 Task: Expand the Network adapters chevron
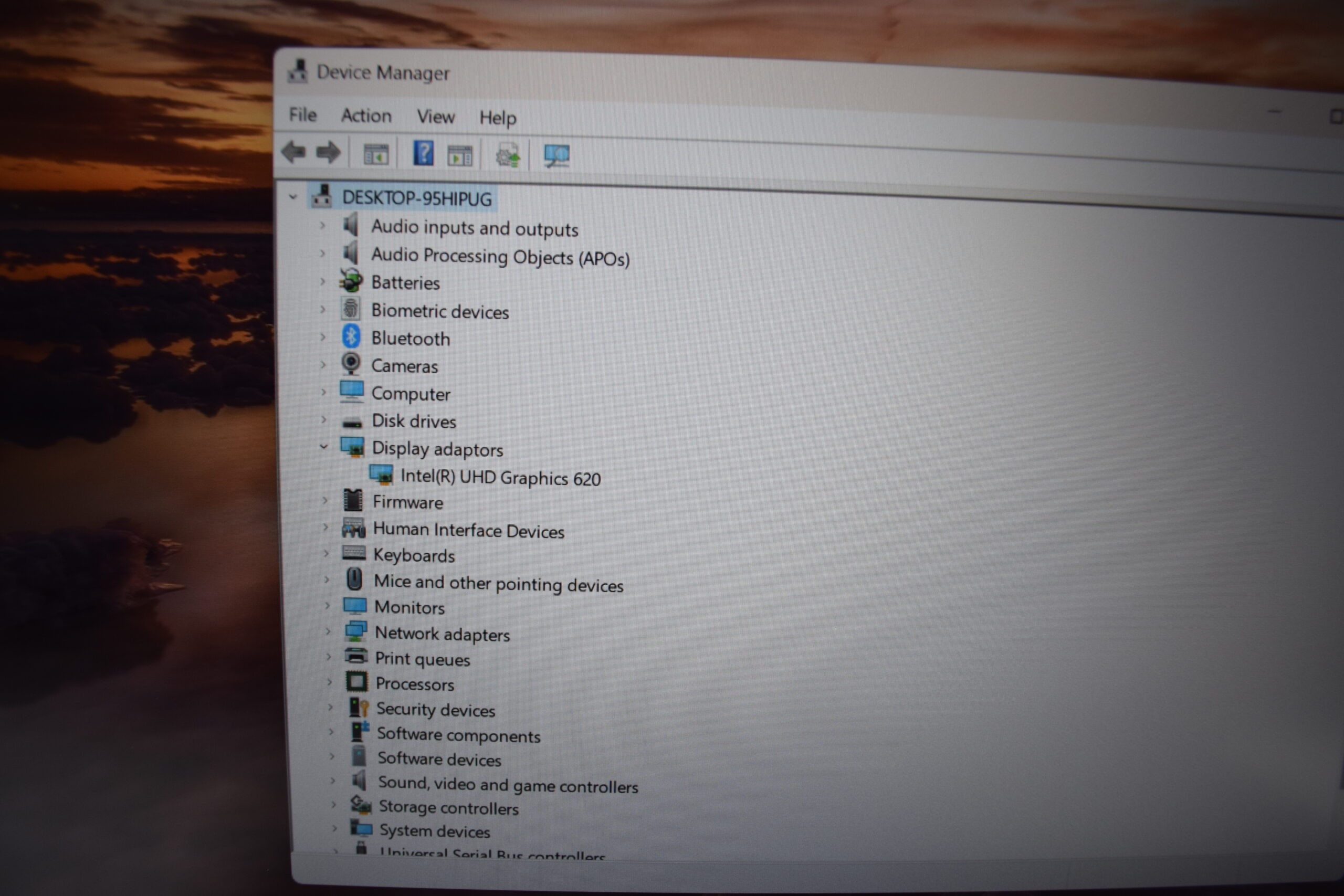coord(328,631)
